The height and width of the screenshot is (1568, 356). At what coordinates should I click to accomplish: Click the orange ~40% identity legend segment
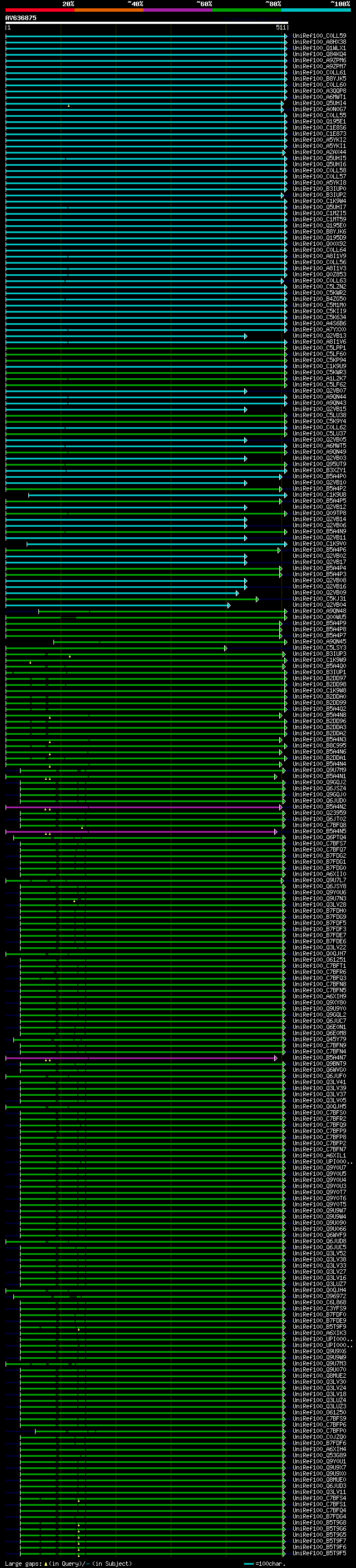tap(109, 10)
